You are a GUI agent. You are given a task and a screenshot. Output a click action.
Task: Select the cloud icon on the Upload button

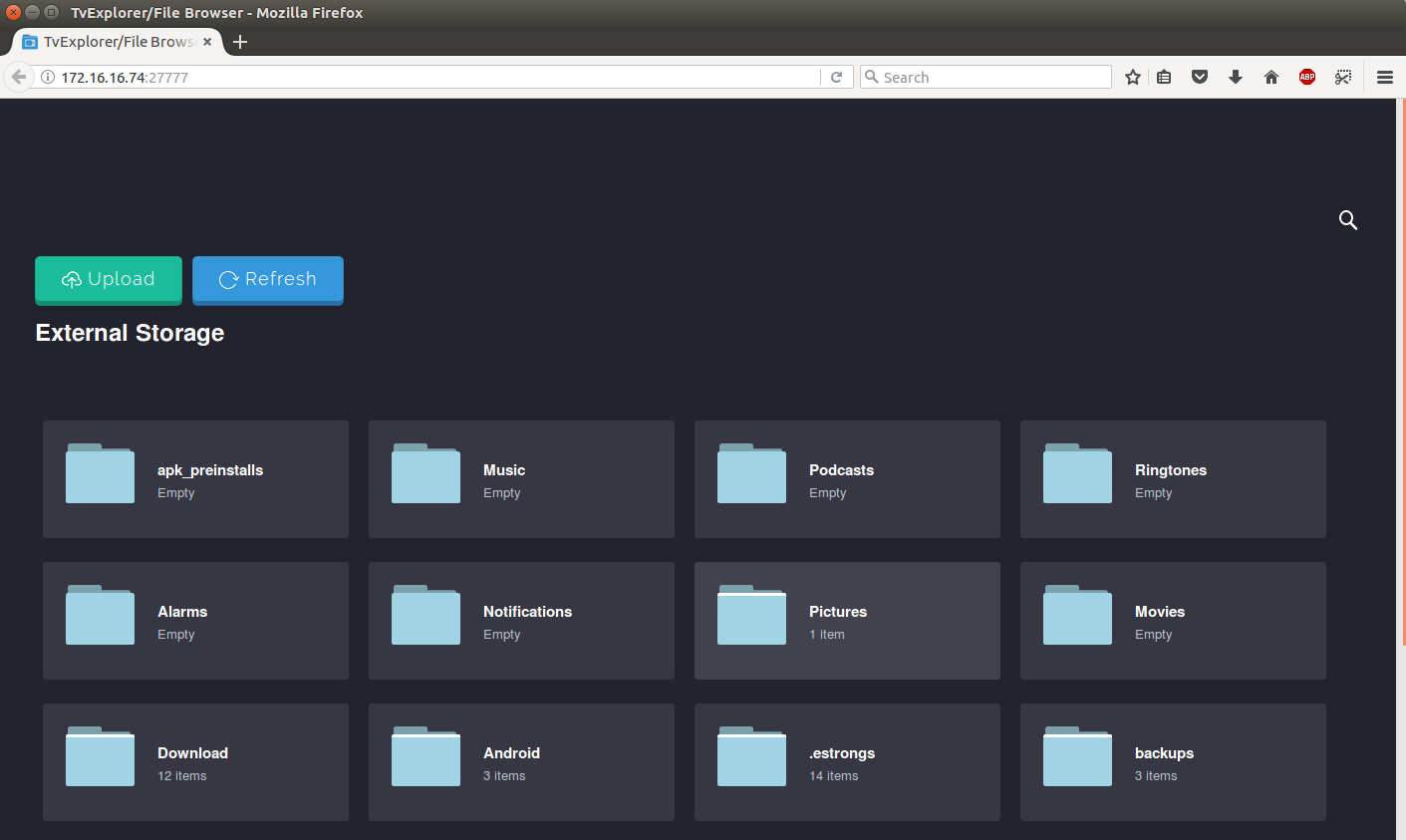tap(70, 279)
